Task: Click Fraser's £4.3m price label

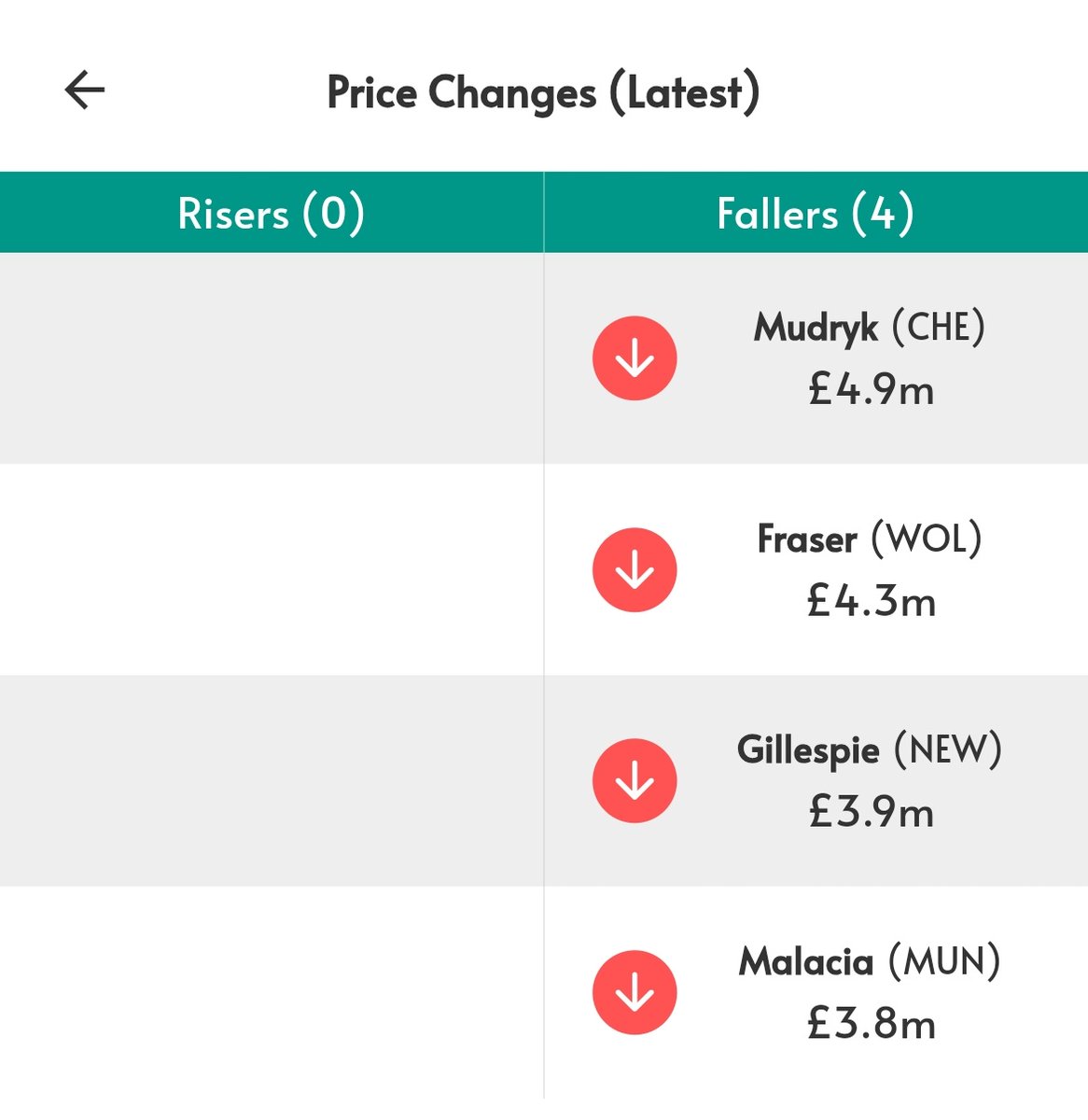Action: pos(873,602)
